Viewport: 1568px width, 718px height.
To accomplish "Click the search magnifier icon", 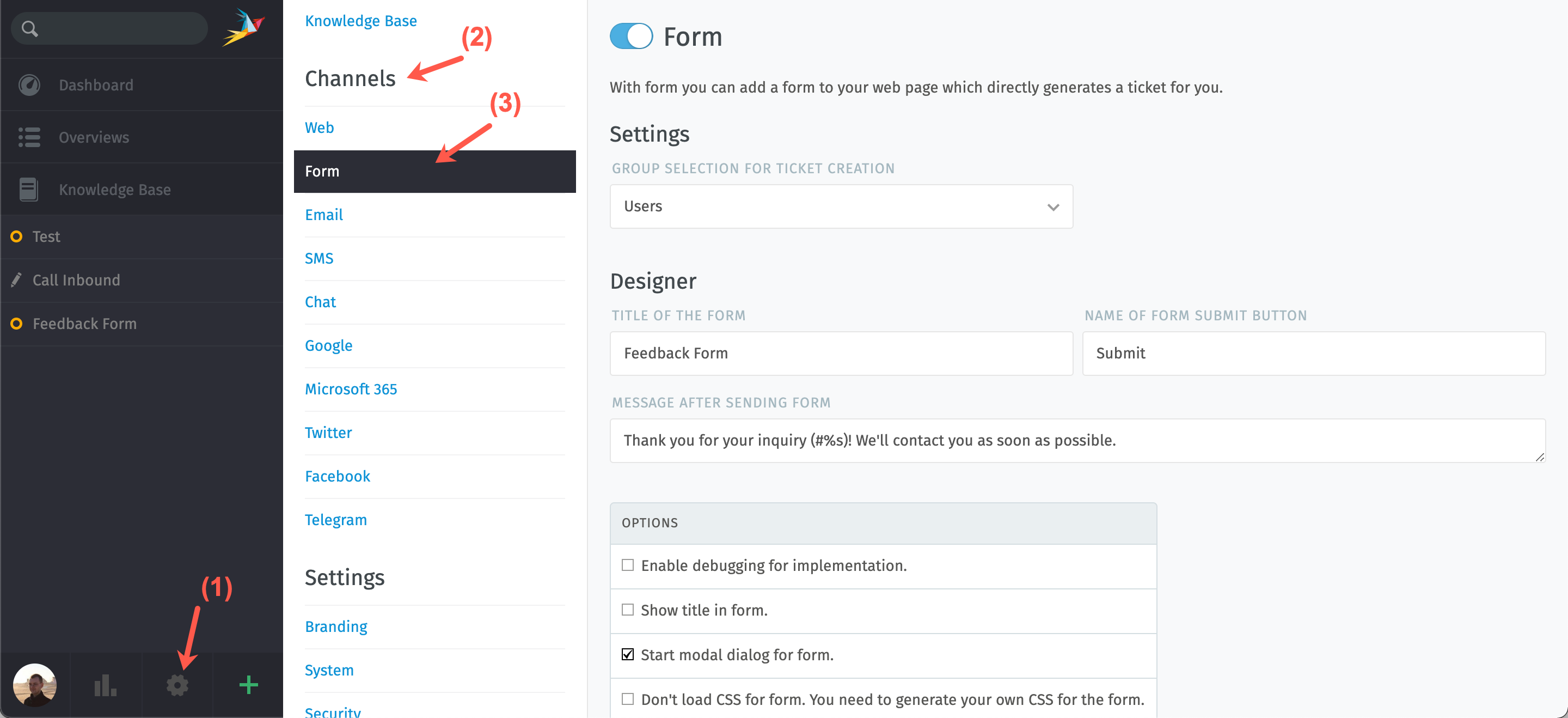I will click(29, 28).
